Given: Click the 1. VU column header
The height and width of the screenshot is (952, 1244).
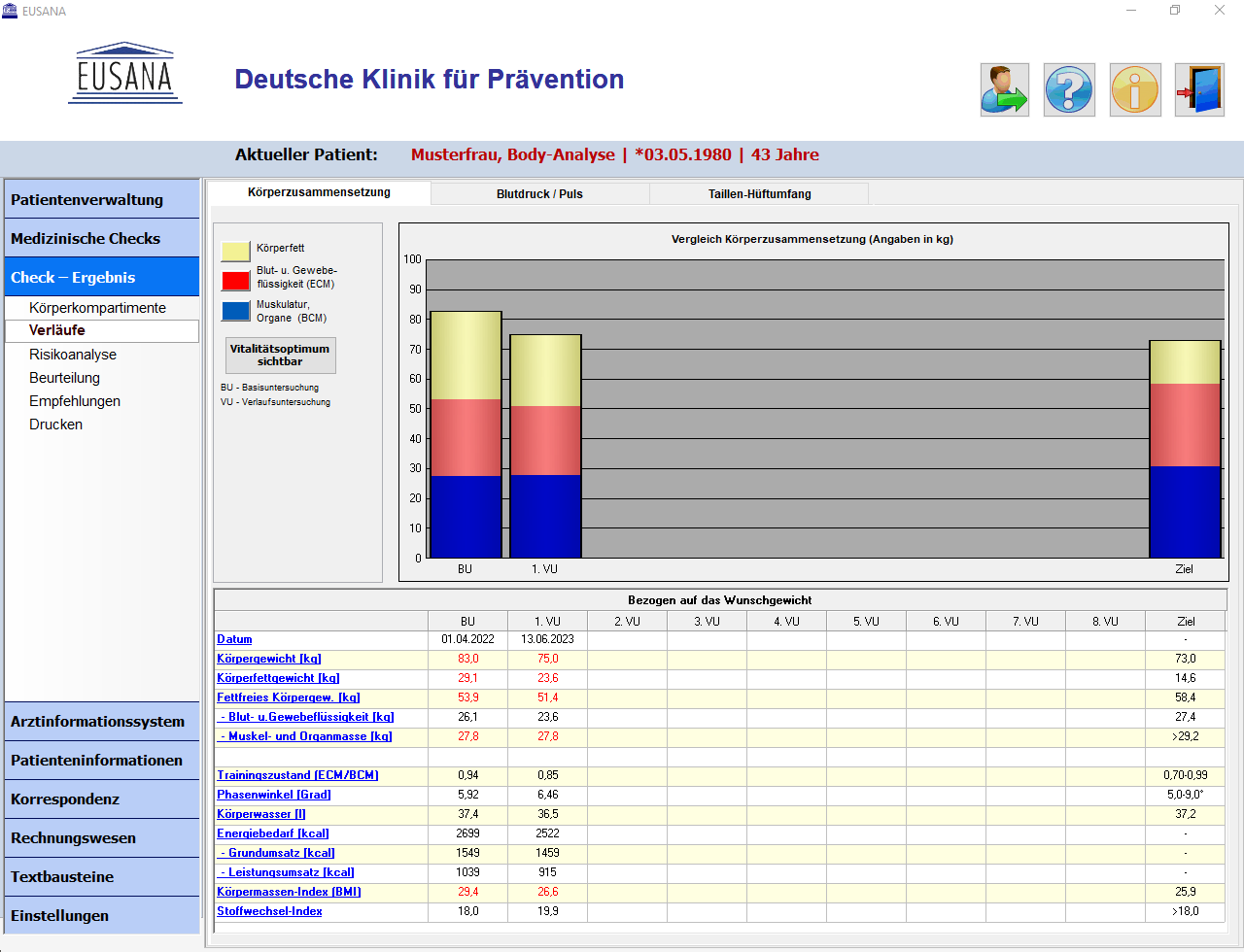Looking at the screenshot, I should click(x=547, y=621).
